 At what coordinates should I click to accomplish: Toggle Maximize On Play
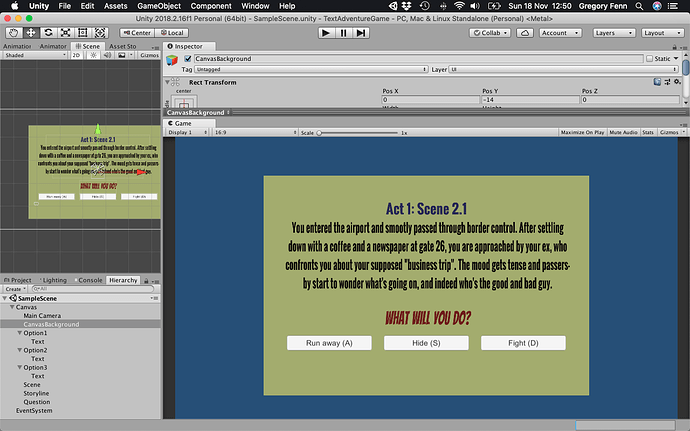(x=582, y=132)
